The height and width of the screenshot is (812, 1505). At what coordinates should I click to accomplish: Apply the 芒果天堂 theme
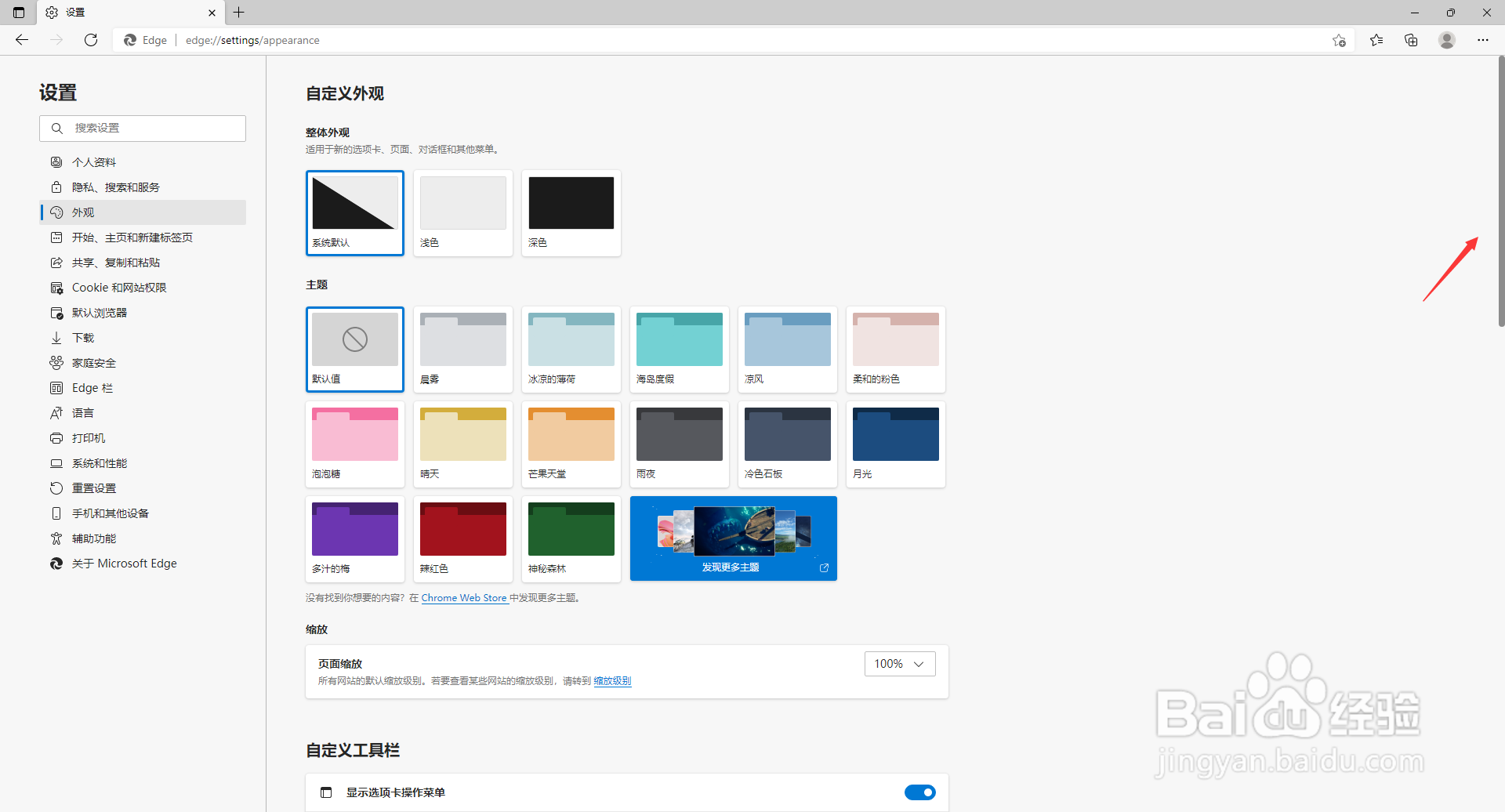click(x=571, y=444)
